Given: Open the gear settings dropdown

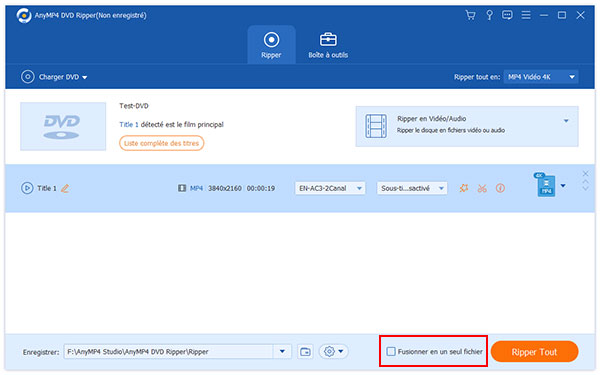Looking at the screenshot, I should [x=333, y=352].
